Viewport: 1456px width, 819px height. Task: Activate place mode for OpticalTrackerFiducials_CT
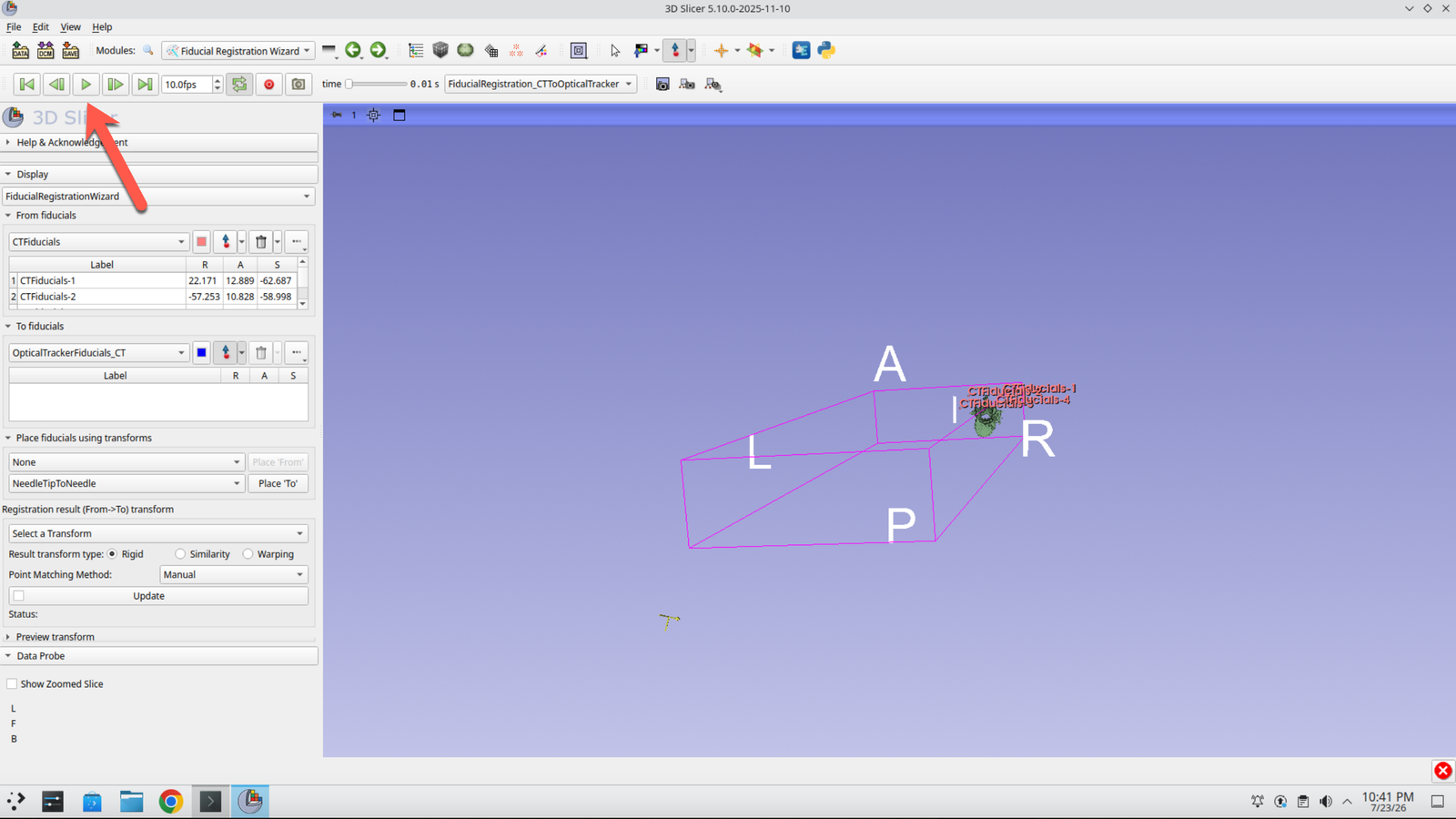click(226, 353)
